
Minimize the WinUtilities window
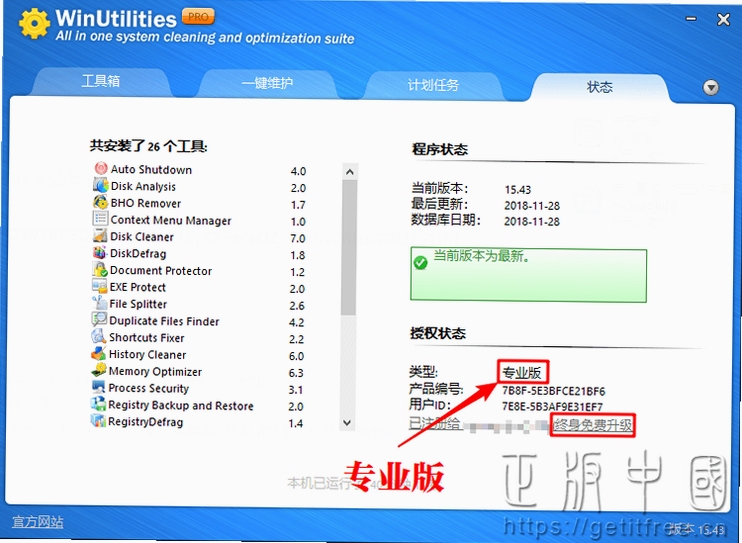[691, 19]
